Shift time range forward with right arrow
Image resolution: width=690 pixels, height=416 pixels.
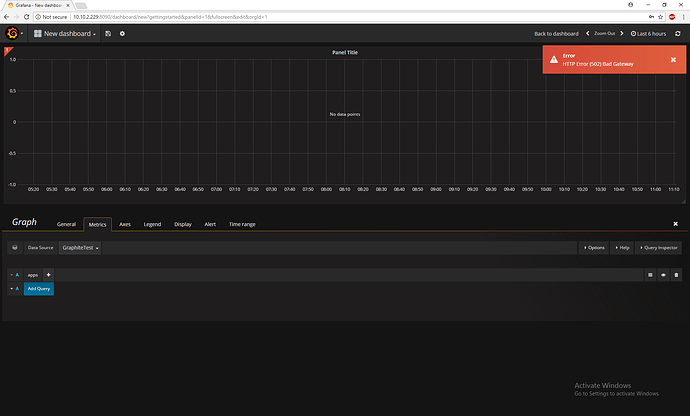[621, 33]
